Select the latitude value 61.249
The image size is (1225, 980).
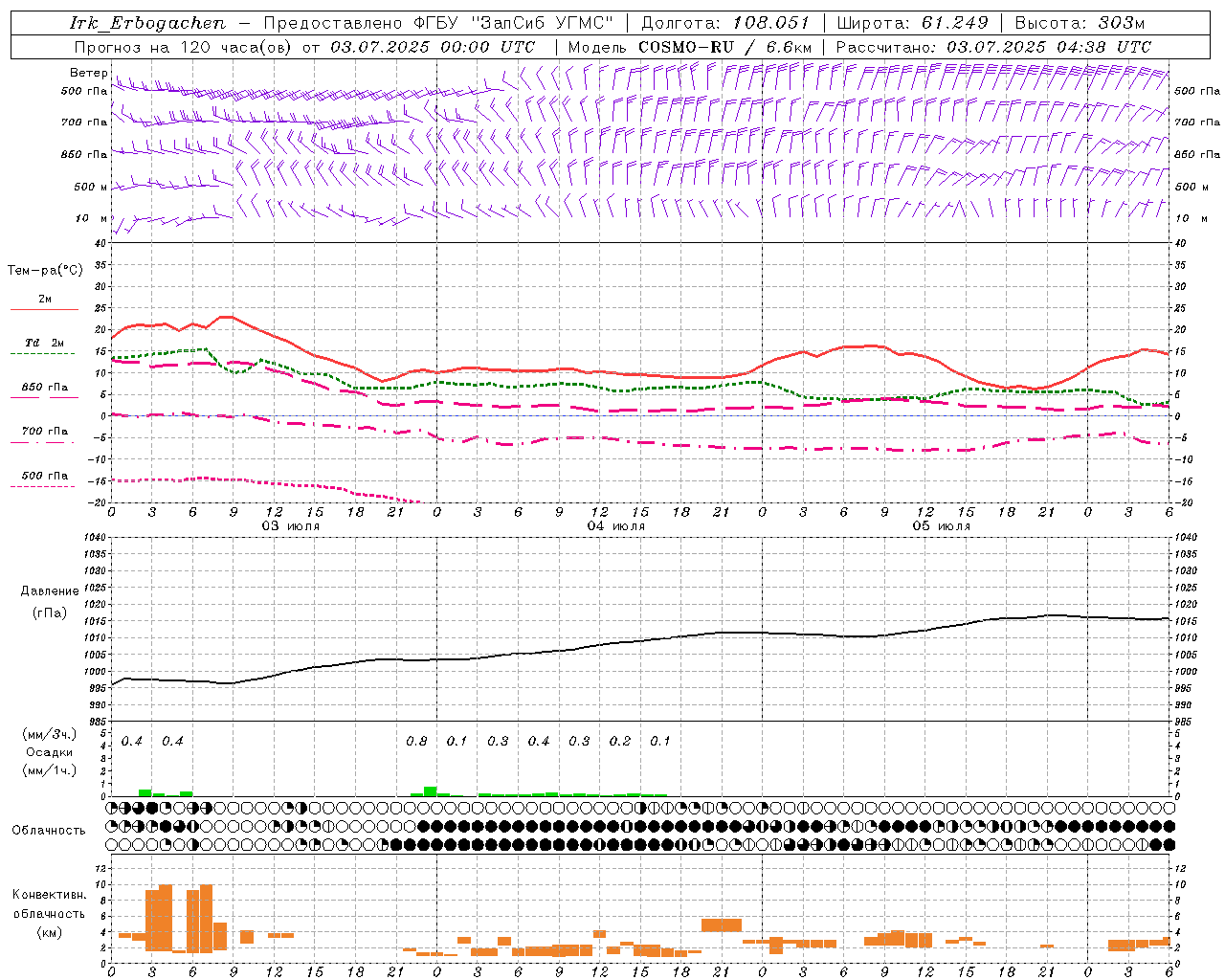point(954,23)
